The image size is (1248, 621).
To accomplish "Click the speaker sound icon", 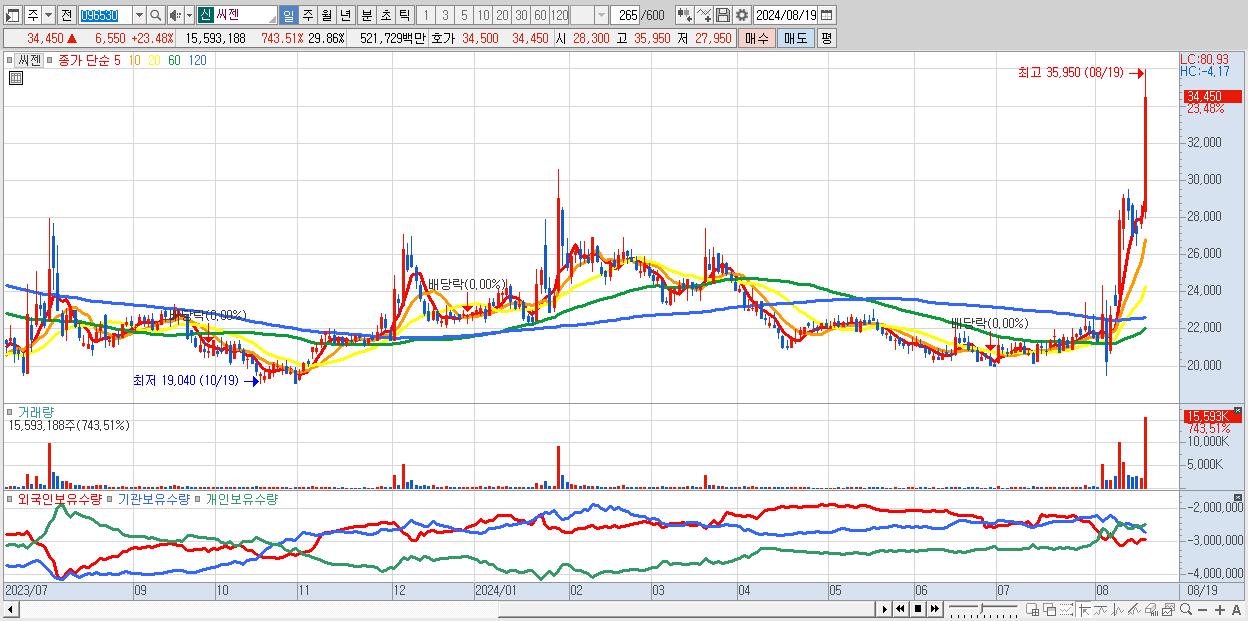I will tap(174, 15).
